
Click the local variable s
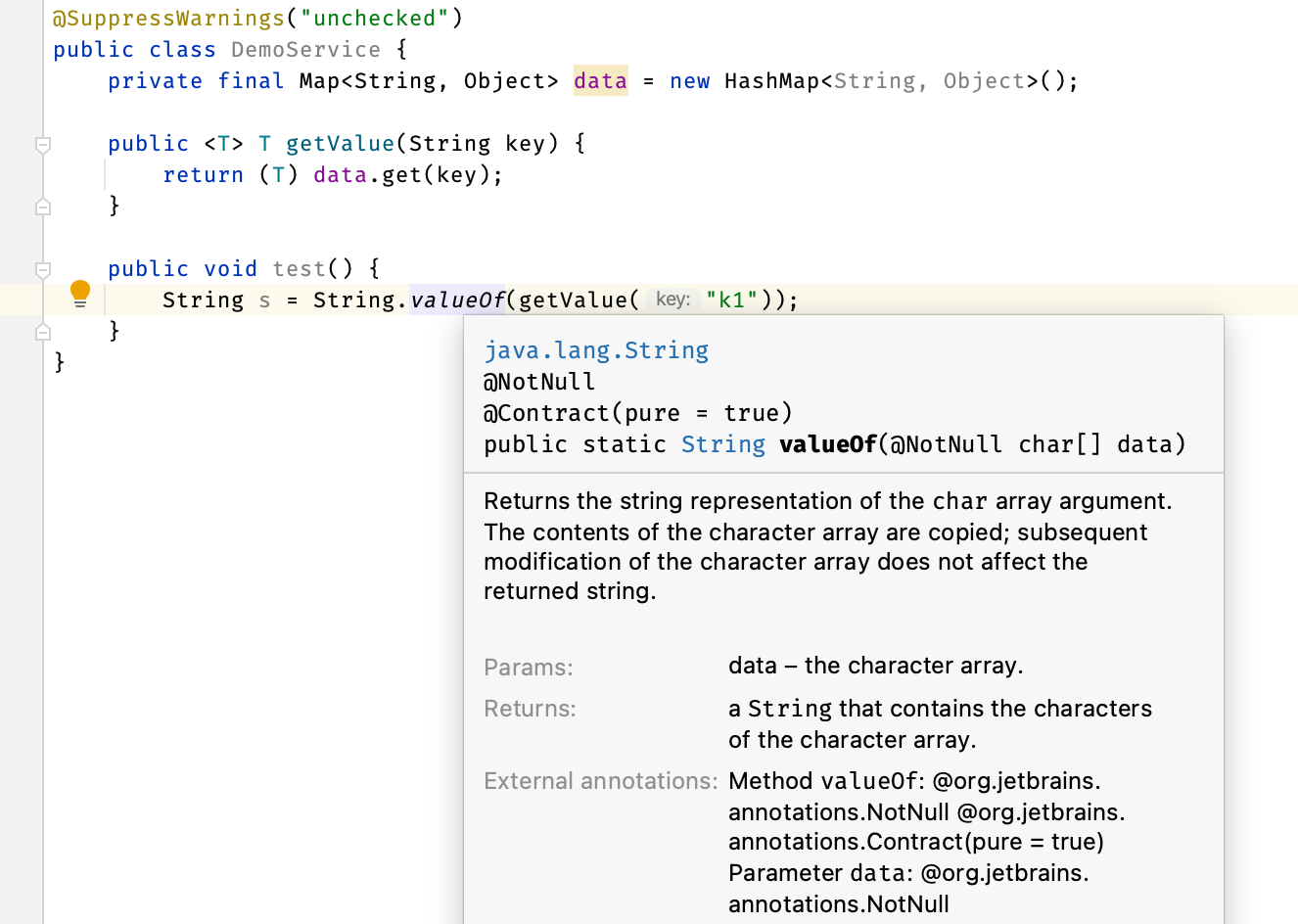[264, 300]
